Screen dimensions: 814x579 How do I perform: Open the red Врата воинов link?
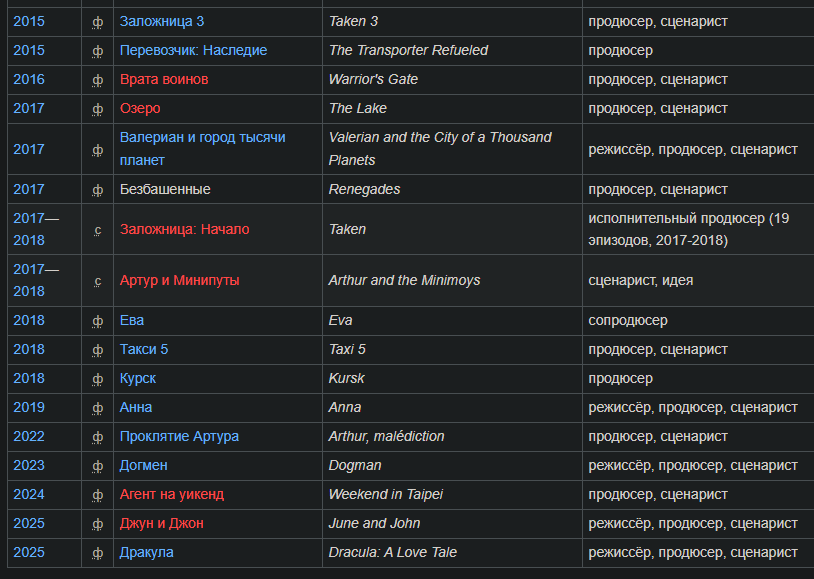[x=164, y=79]
